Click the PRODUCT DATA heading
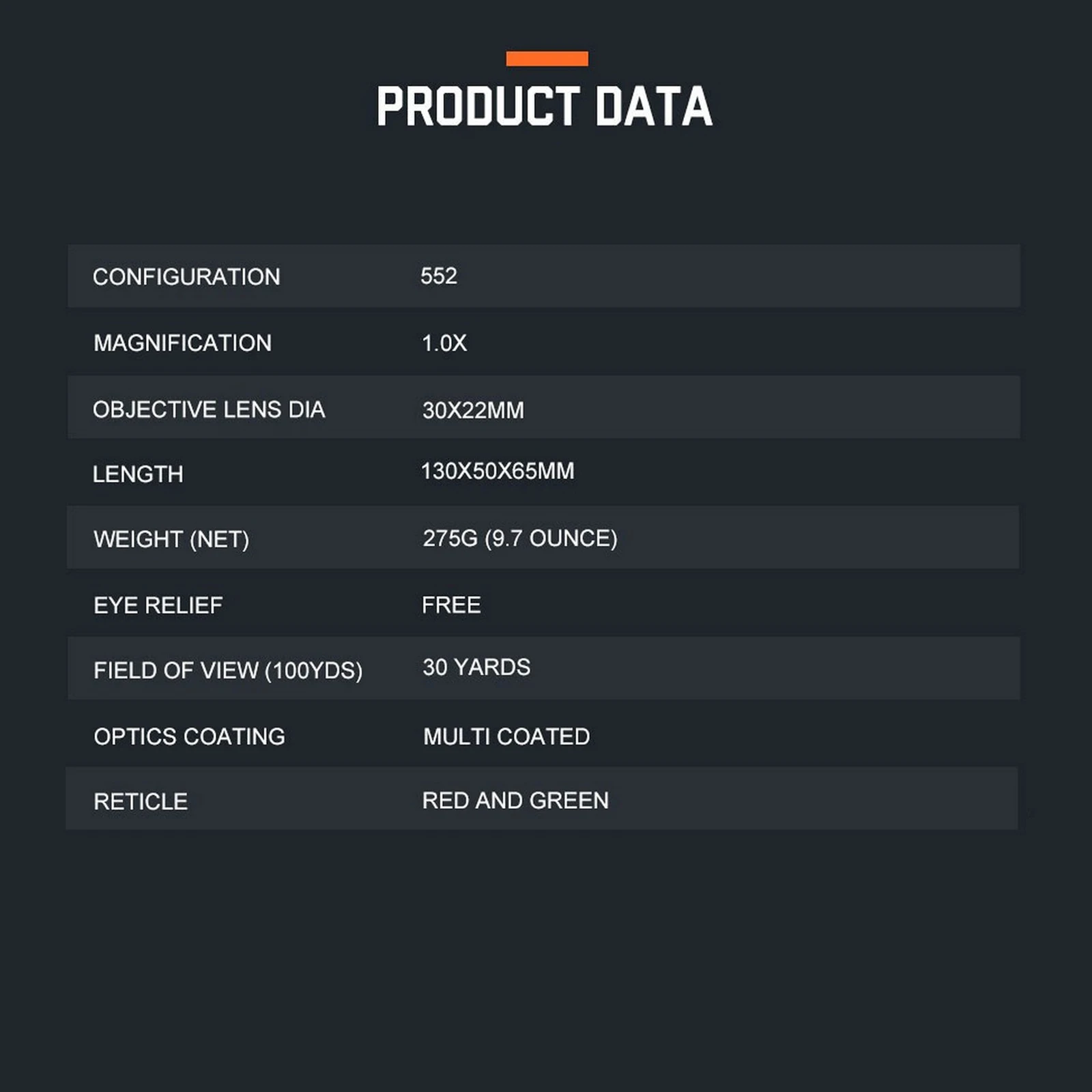 545,106
